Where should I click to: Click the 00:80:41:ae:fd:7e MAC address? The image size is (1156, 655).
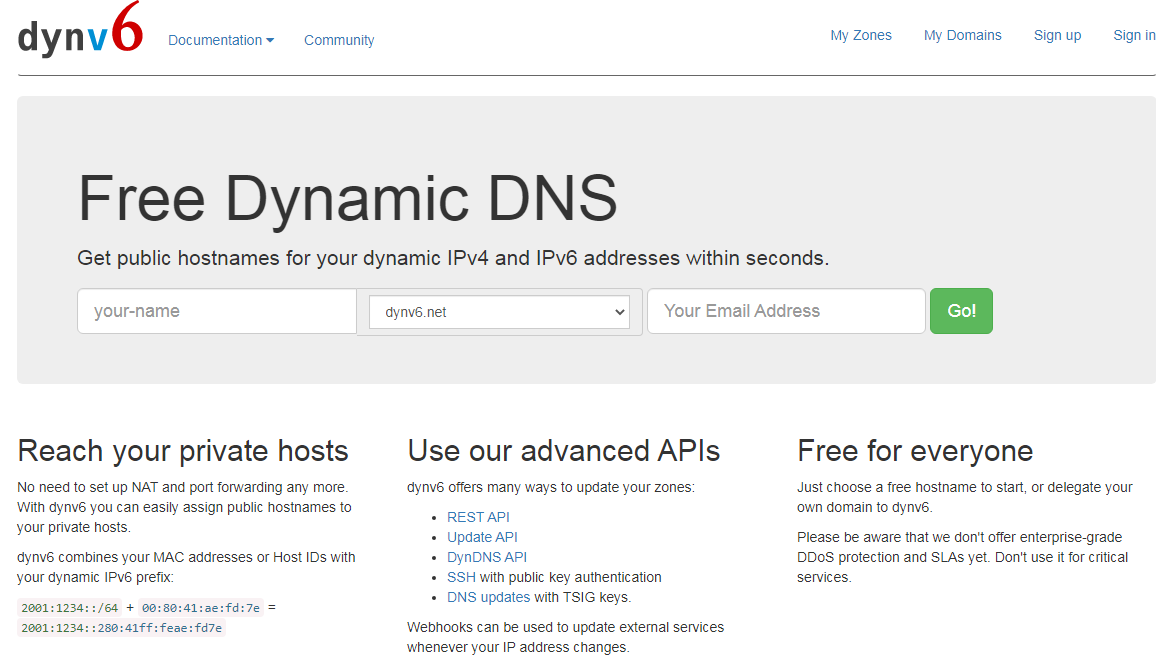tap(201, 608)
